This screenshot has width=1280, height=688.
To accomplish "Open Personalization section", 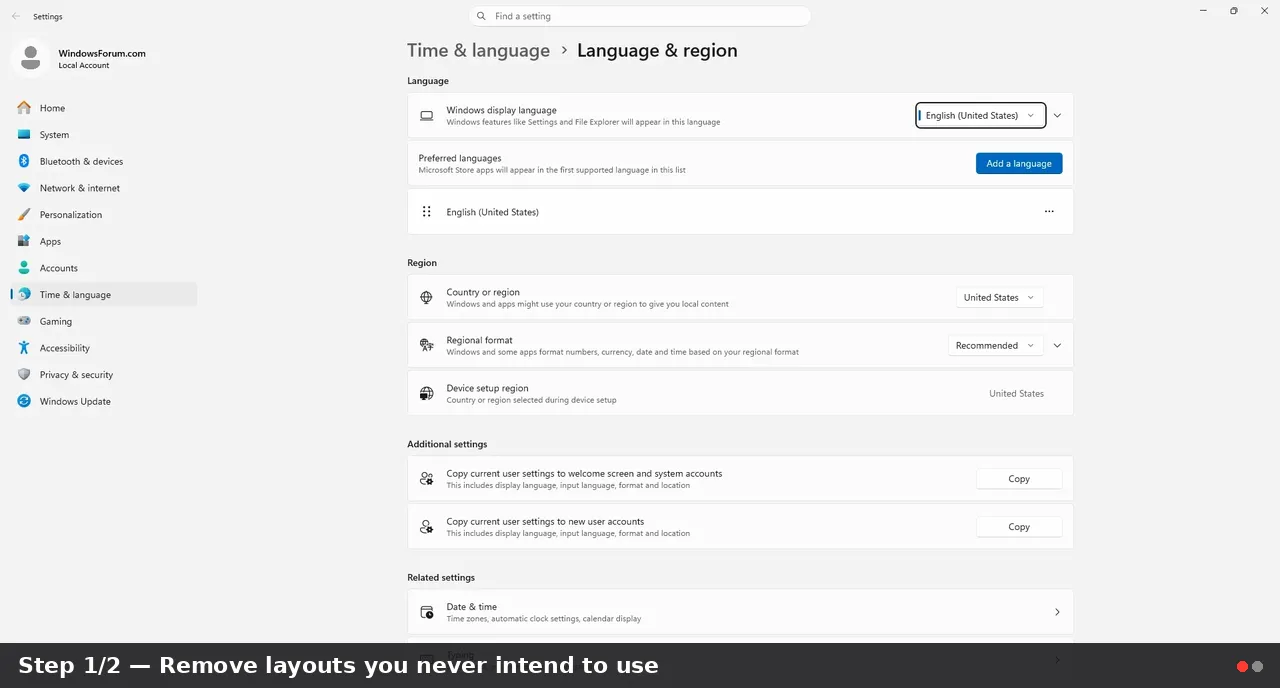I will tap(104, 215).
